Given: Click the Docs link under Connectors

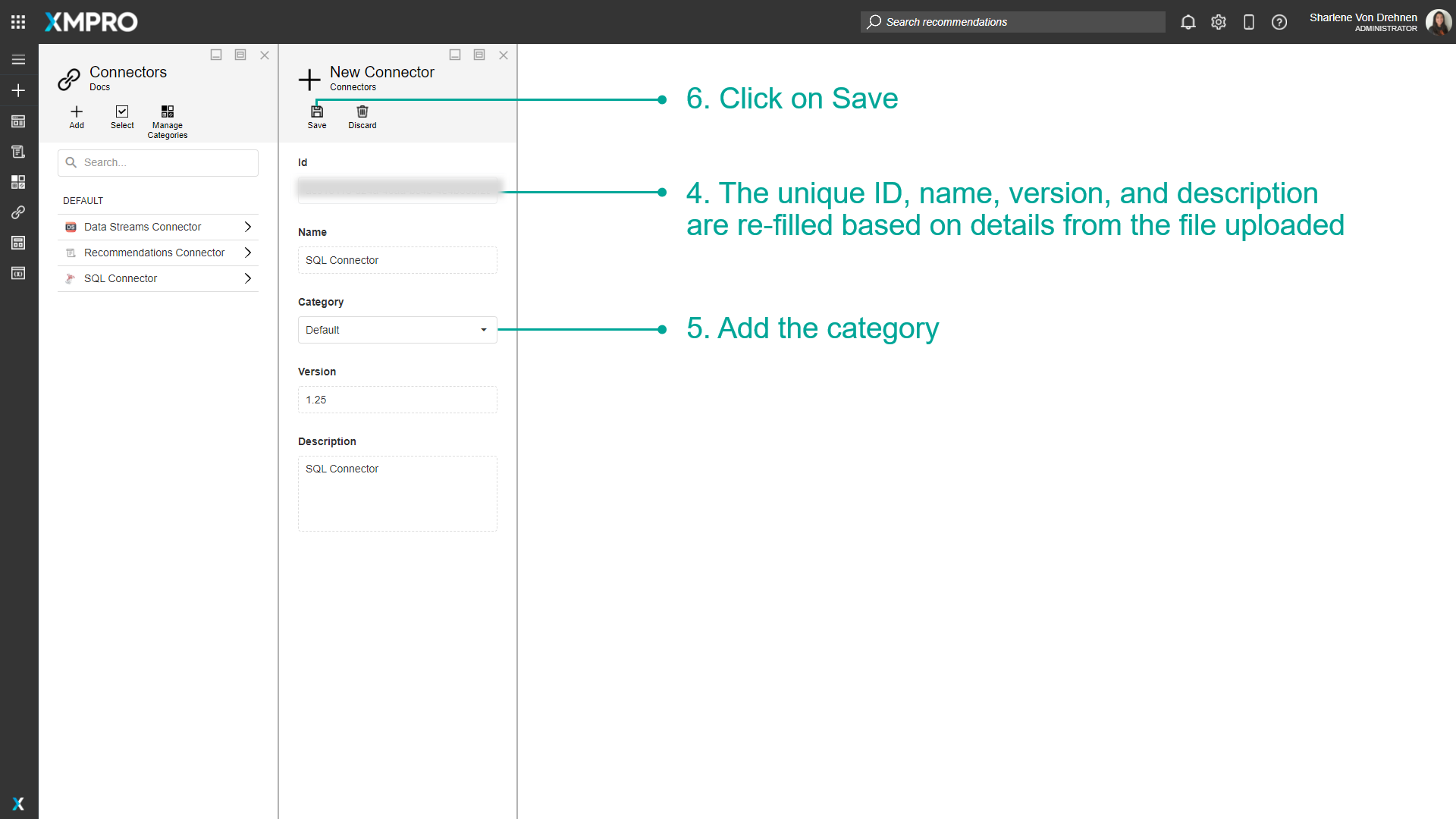Looking at the screenshot, I should tap(99, 87).
